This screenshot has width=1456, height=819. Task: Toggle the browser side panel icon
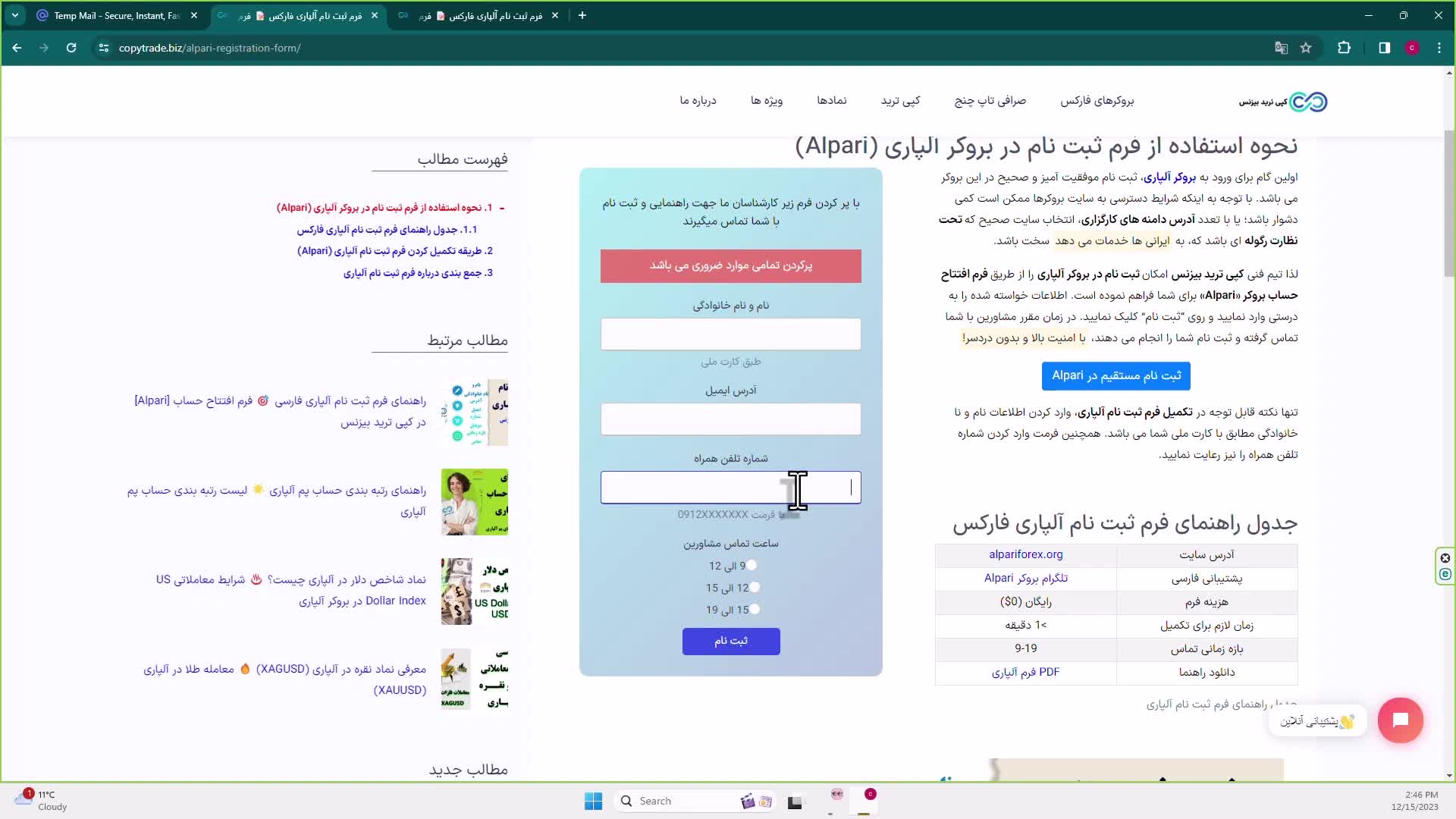(x=1384, y=48)
